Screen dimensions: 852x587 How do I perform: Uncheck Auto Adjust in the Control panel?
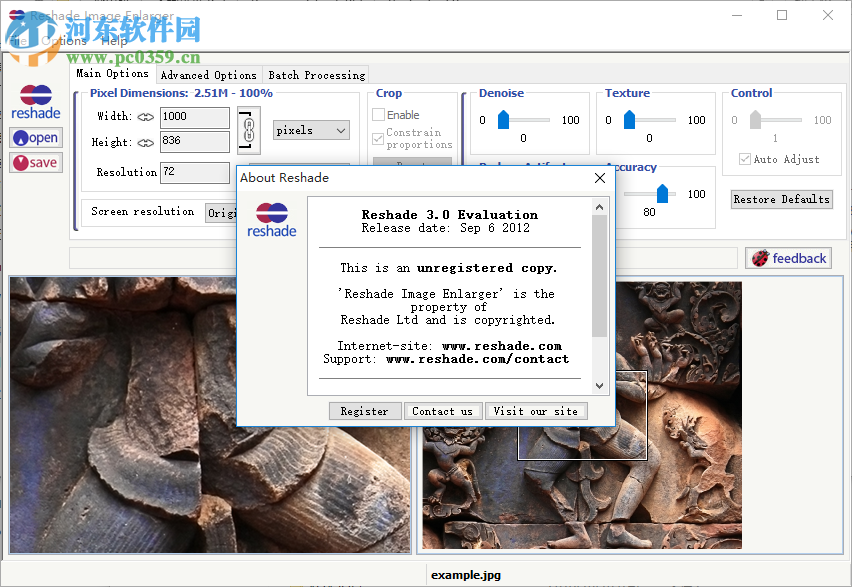coord(743,157)
